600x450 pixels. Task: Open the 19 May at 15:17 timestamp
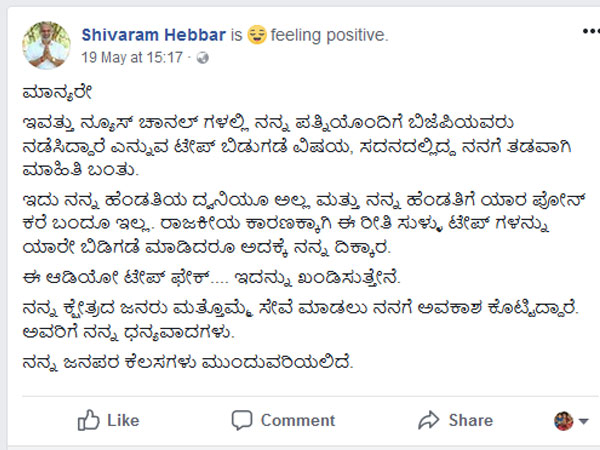132,58
